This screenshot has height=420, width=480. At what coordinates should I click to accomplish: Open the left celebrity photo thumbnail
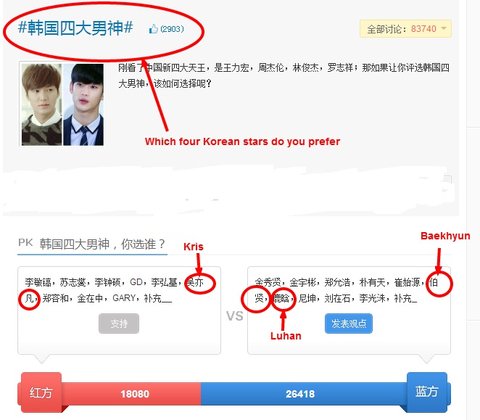[41, 104]
